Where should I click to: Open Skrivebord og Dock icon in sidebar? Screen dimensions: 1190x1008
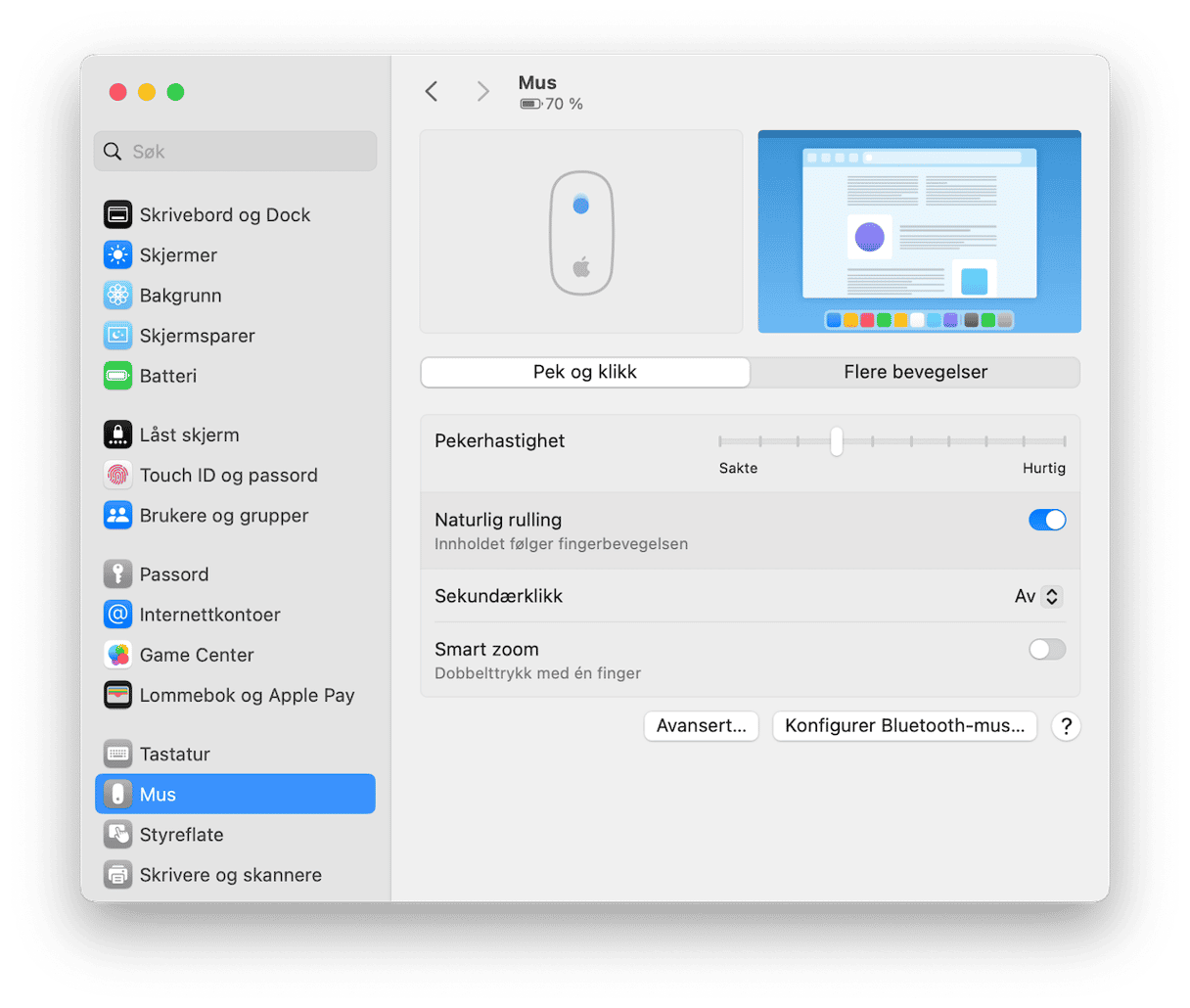[117, 214]
